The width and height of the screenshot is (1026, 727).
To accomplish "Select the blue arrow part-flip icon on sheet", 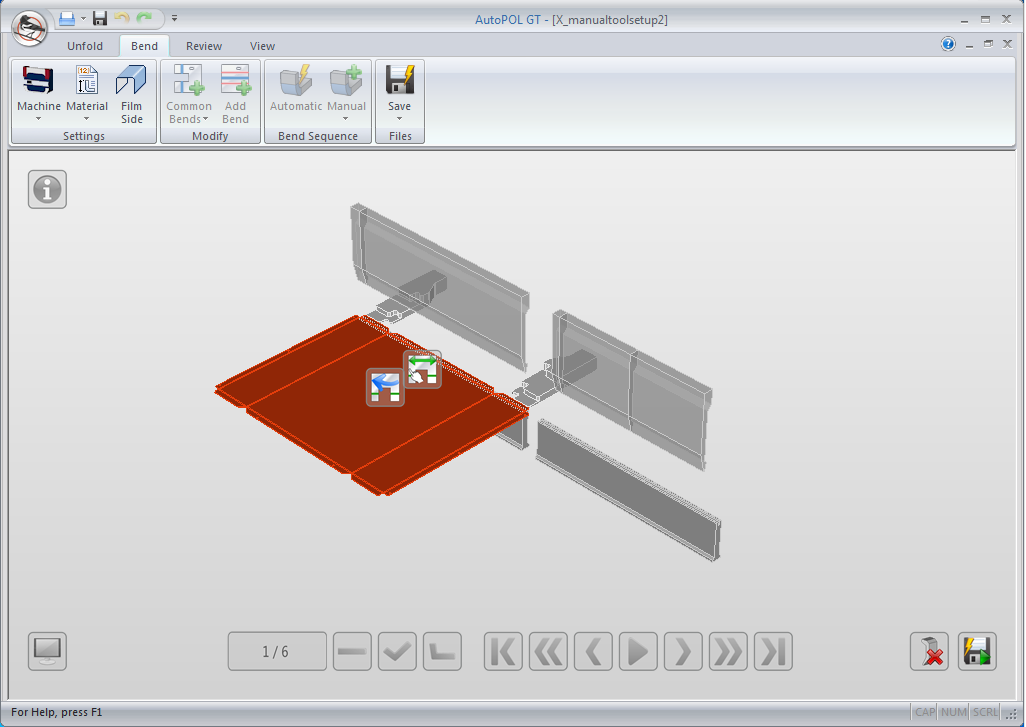I will tap(385, 387).
